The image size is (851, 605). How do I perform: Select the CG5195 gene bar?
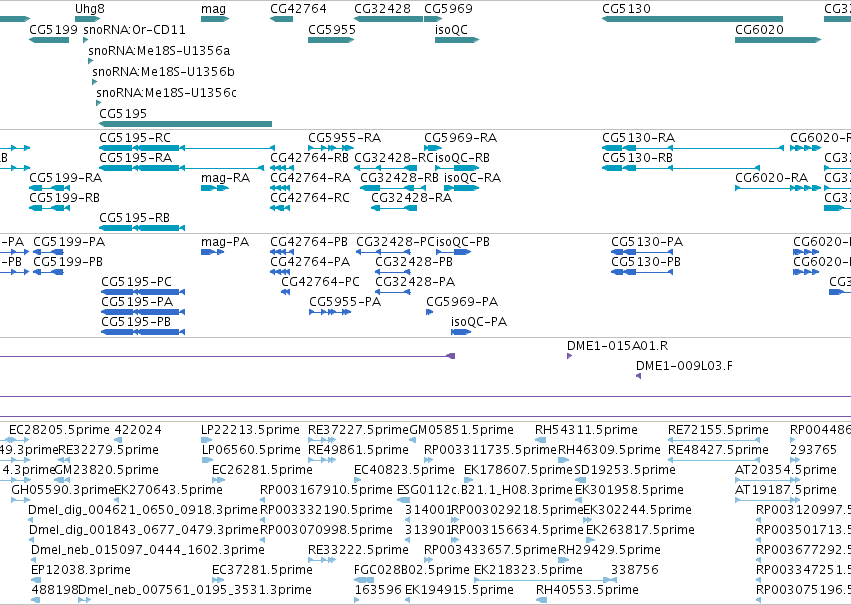pos(185,124)
